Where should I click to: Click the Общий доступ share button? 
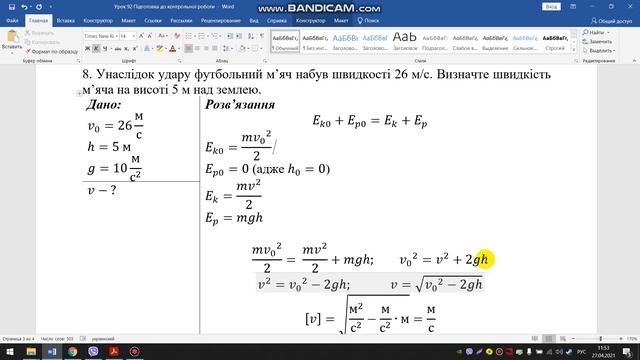(611, 21)
